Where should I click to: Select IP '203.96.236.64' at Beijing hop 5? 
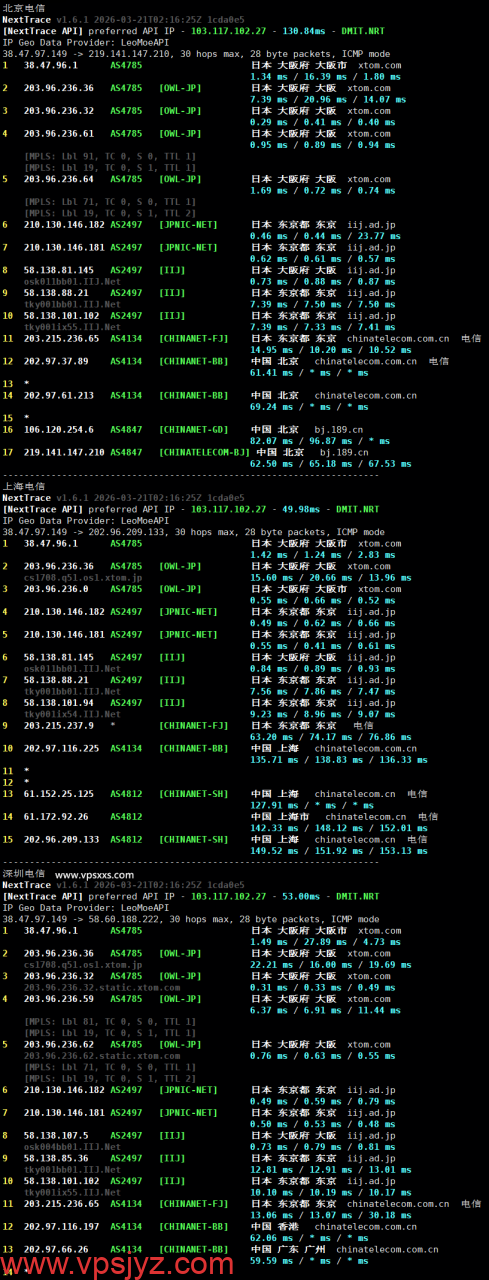point(60,179)
